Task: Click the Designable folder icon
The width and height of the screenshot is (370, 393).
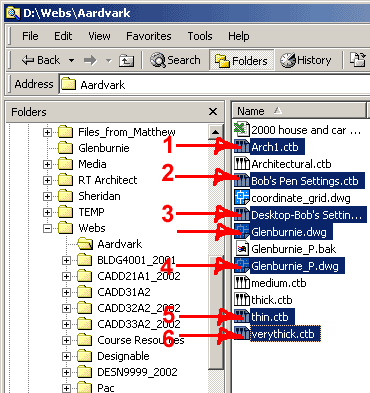Action: click(85, 356)
